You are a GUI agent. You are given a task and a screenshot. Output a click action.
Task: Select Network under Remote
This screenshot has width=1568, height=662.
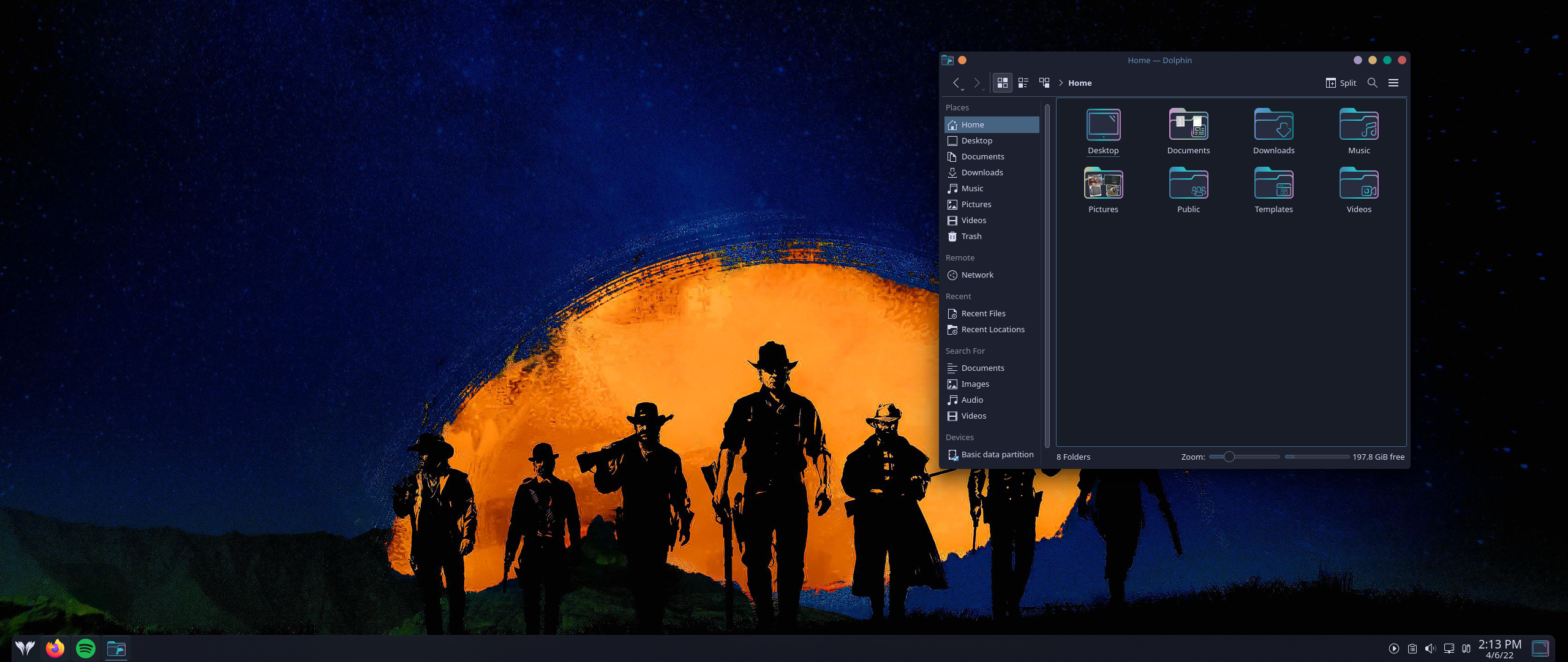click(x=977, y=275)
